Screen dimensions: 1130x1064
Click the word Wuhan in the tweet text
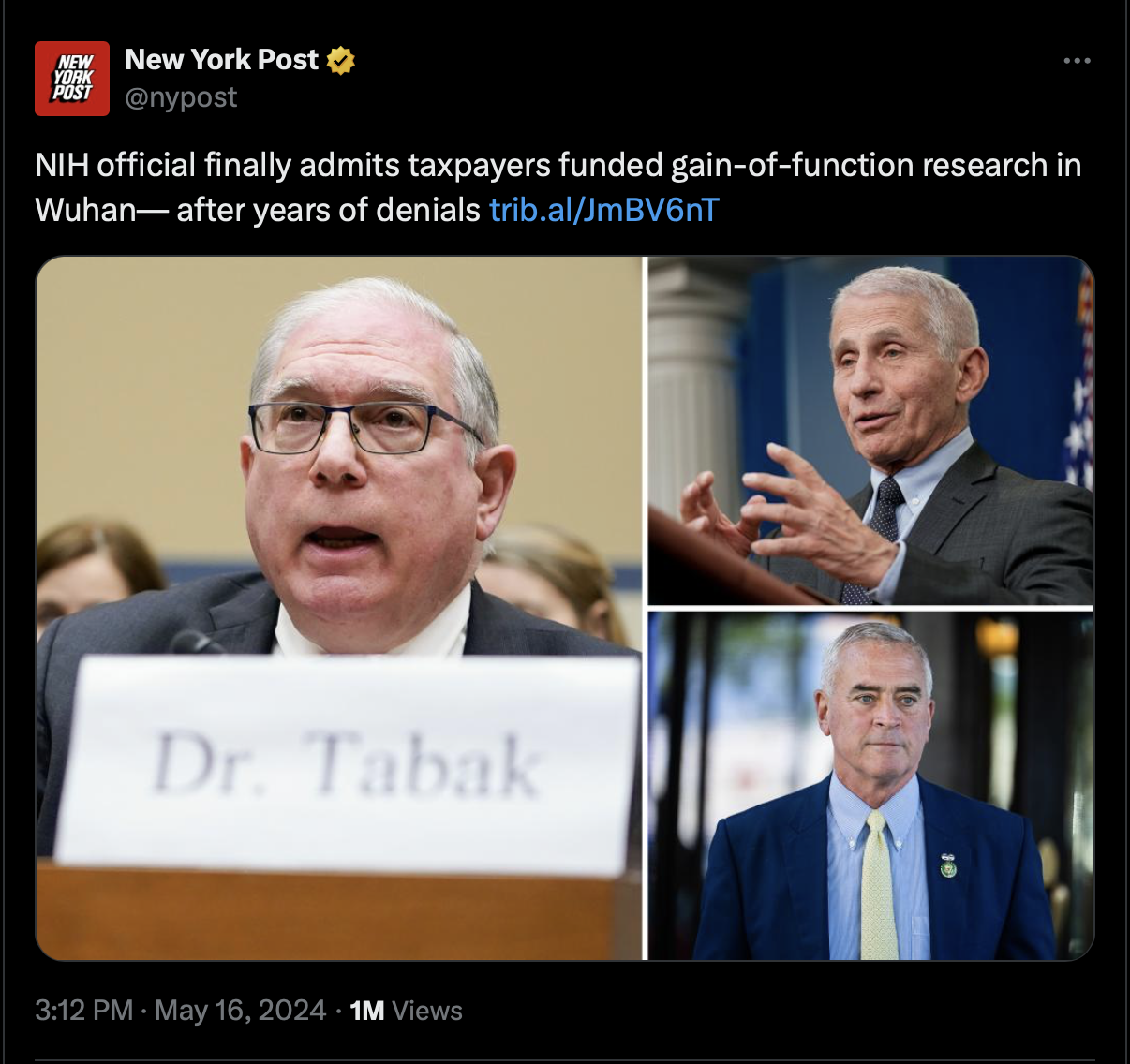point(85,210)
